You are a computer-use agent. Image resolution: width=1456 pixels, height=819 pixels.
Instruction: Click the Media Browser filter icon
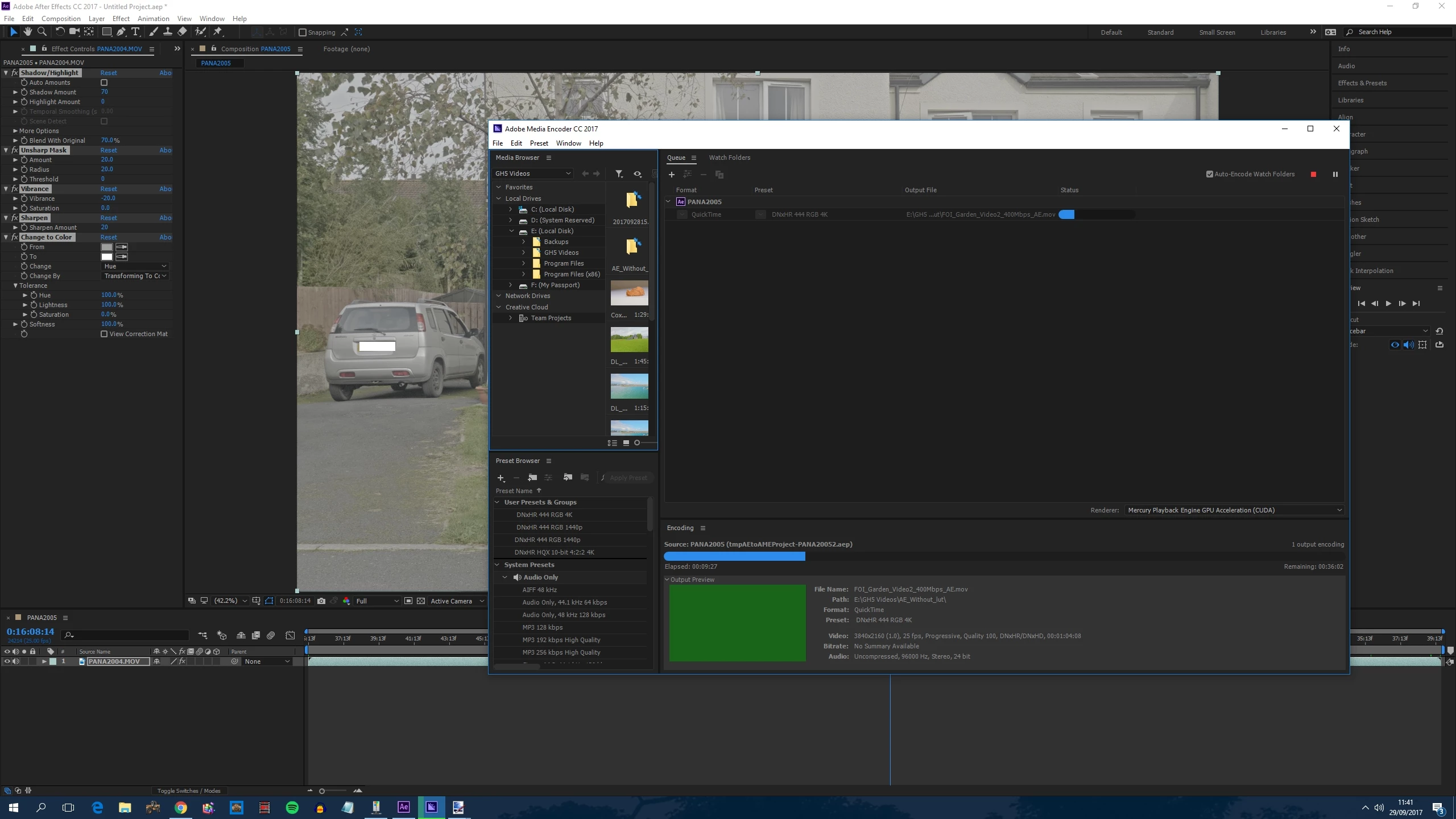[619, 174]
